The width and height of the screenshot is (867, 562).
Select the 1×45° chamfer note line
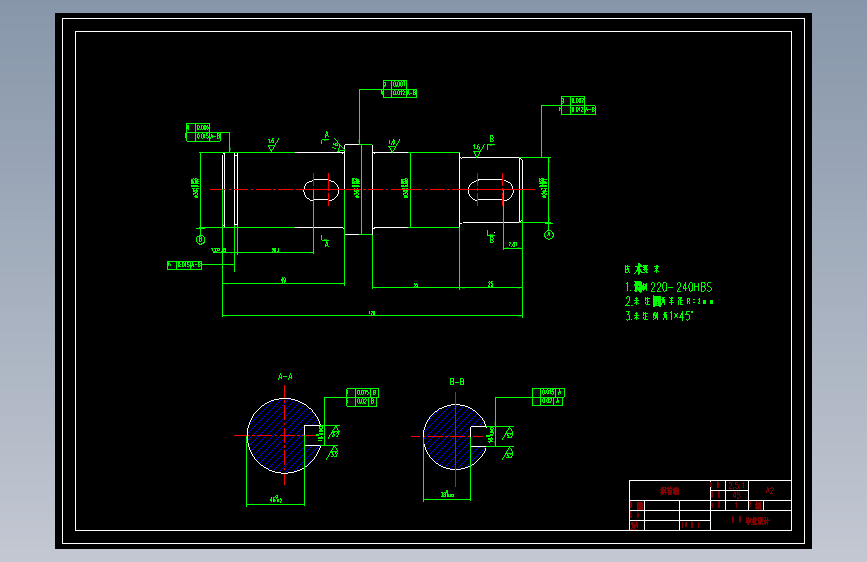pyautogui.click(x=659, y=316)
